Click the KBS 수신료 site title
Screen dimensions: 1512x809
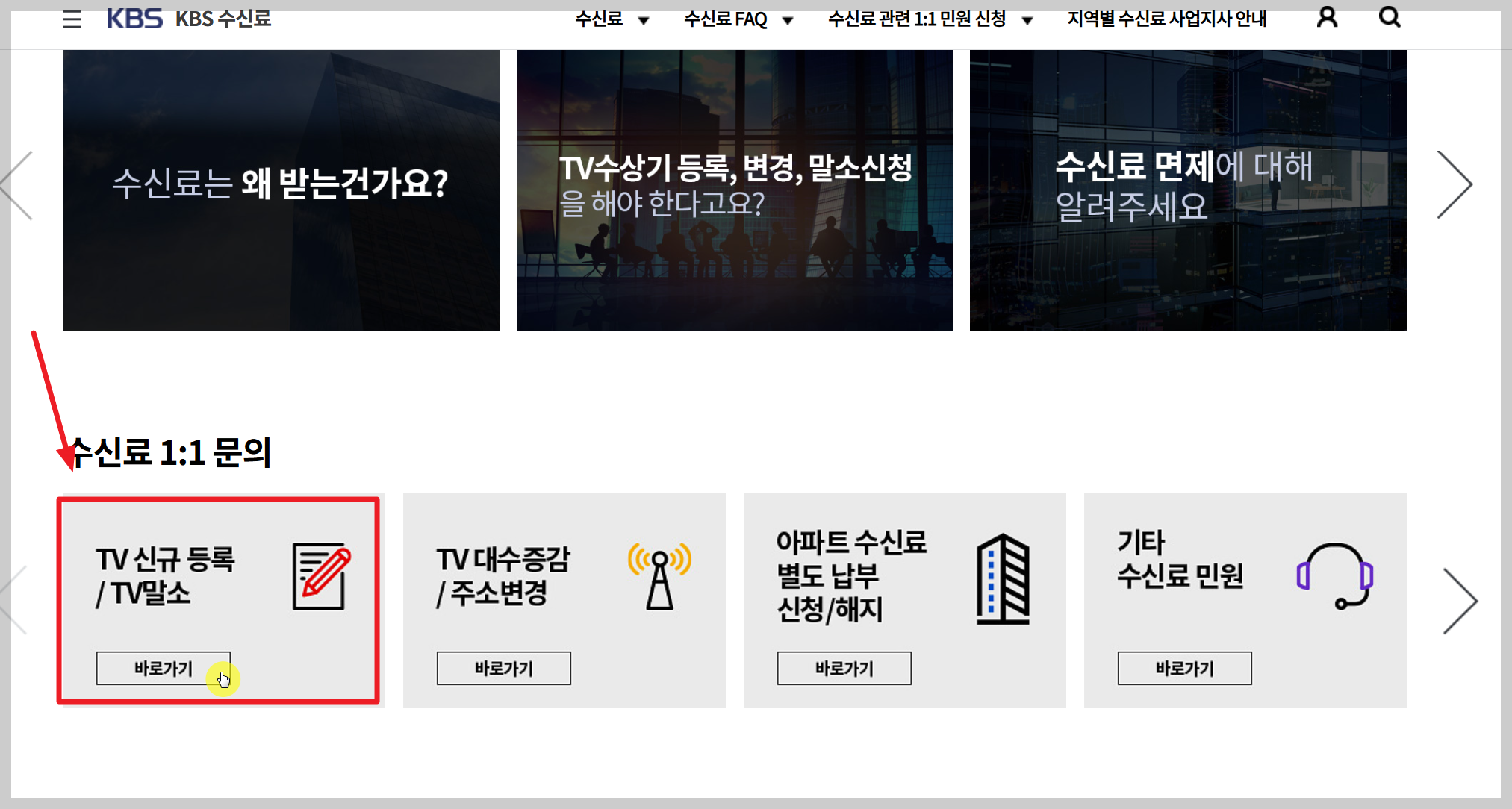click(x=223, y=19)
